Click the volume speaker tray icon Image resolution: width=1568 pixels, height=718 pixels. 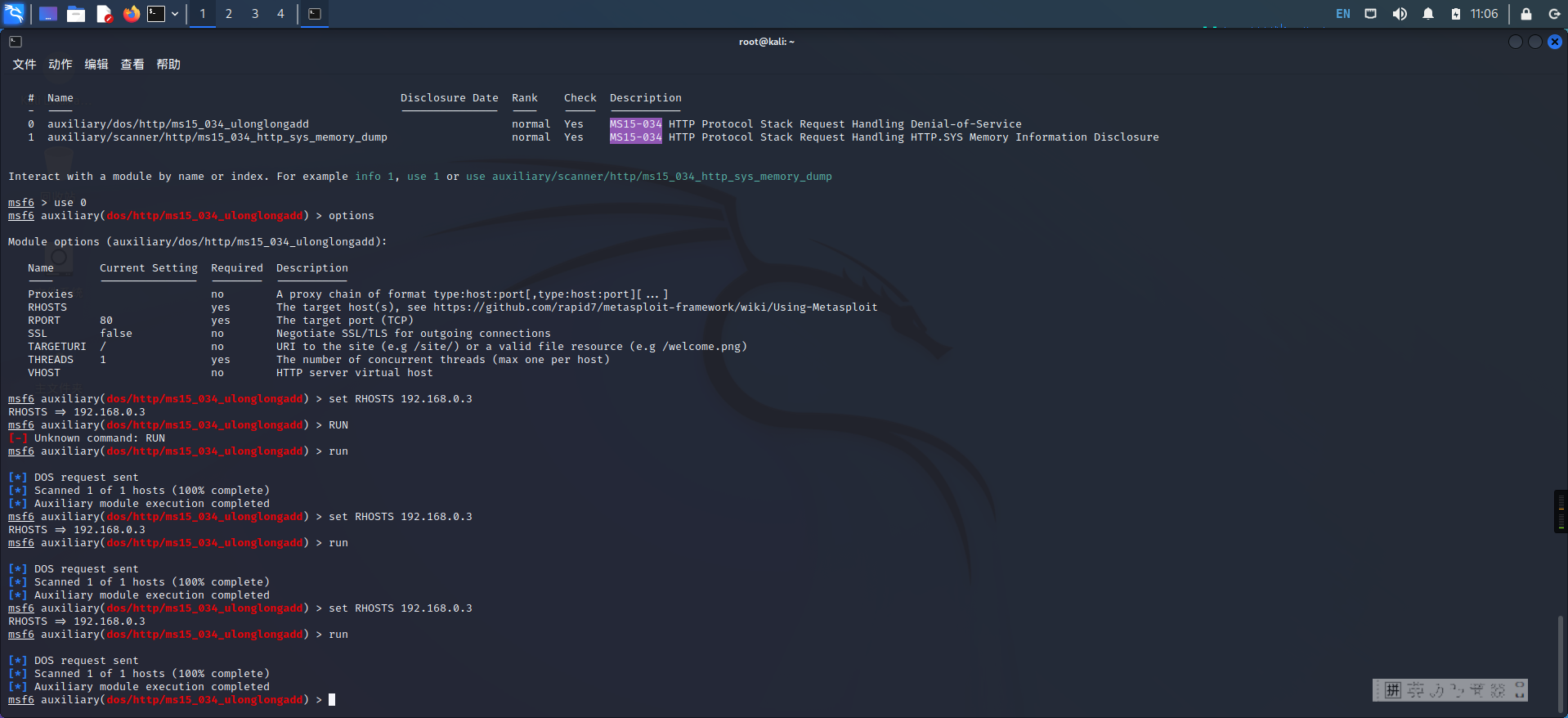pos(1400,14)
